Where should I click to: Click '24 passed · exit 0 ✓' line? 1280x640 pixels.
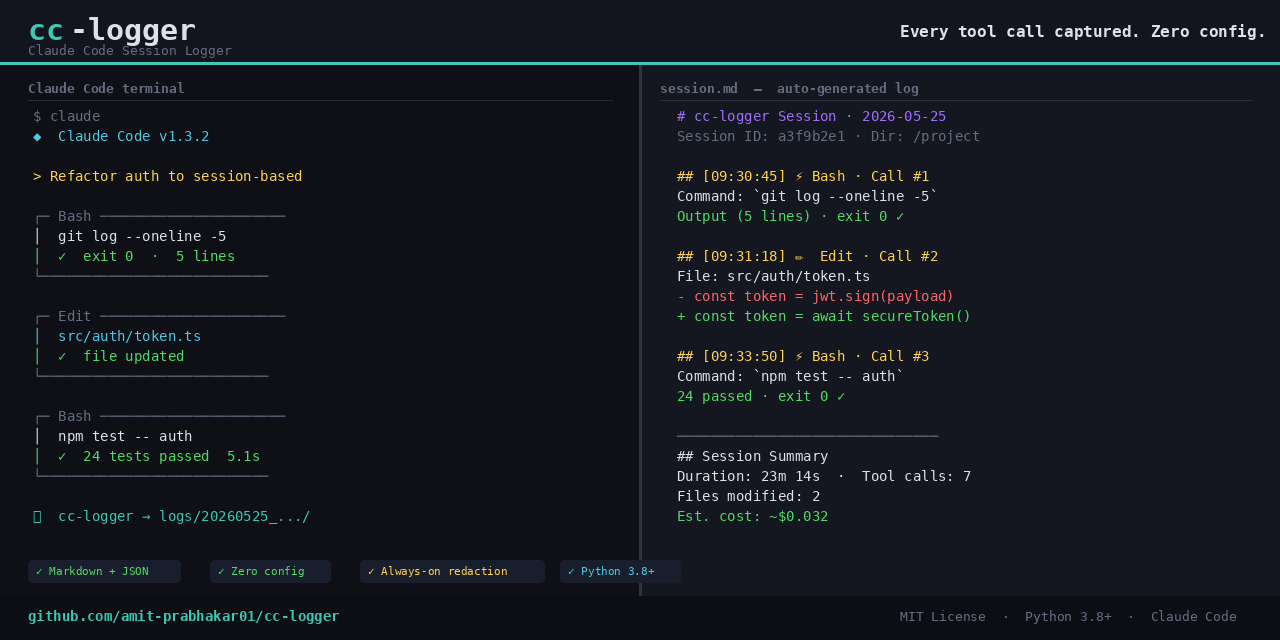[x=761, y=397]
